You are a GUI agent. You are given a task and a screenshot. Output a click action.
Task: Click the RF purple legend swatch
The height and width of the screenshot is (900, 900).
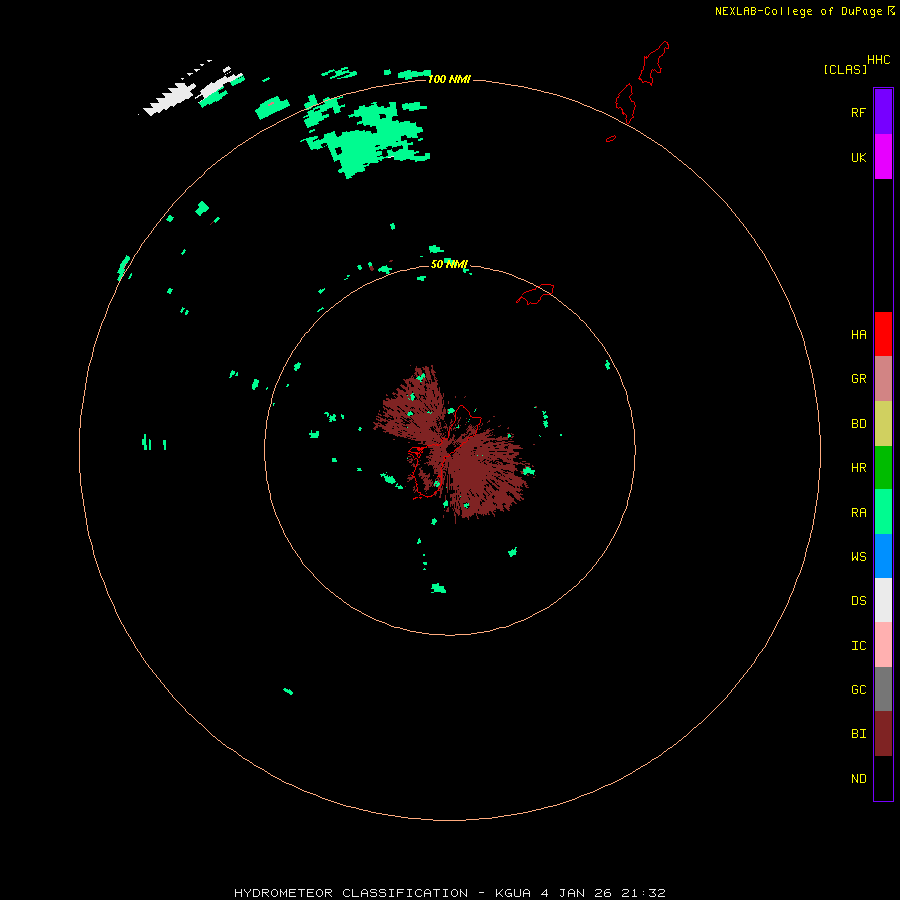tap(883, 112)
